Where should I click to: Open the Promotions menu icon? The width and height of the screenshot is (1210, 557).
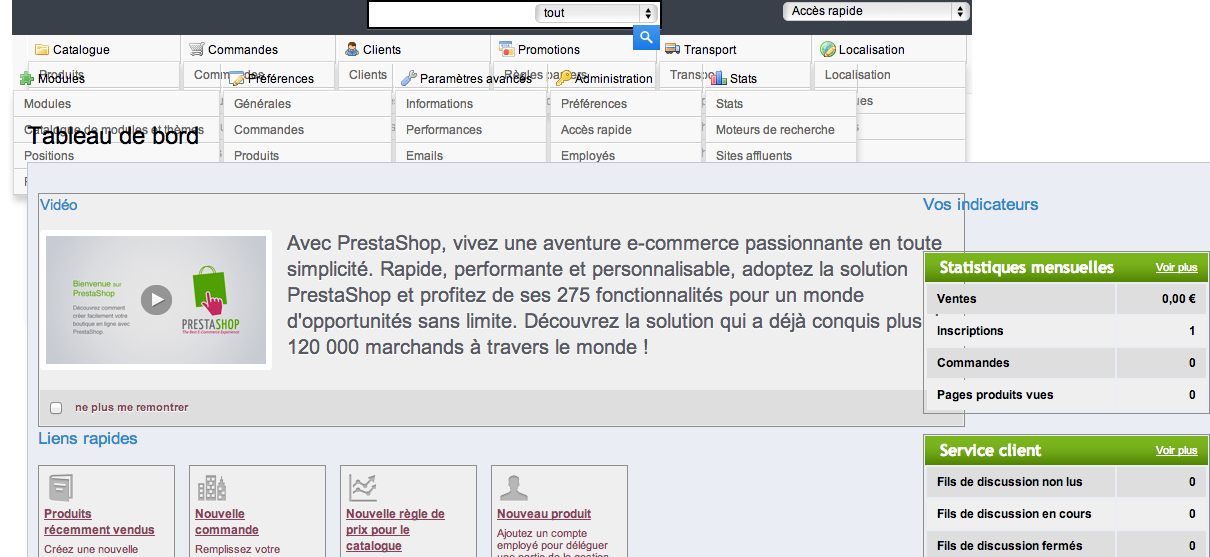(x=507, y=50)
